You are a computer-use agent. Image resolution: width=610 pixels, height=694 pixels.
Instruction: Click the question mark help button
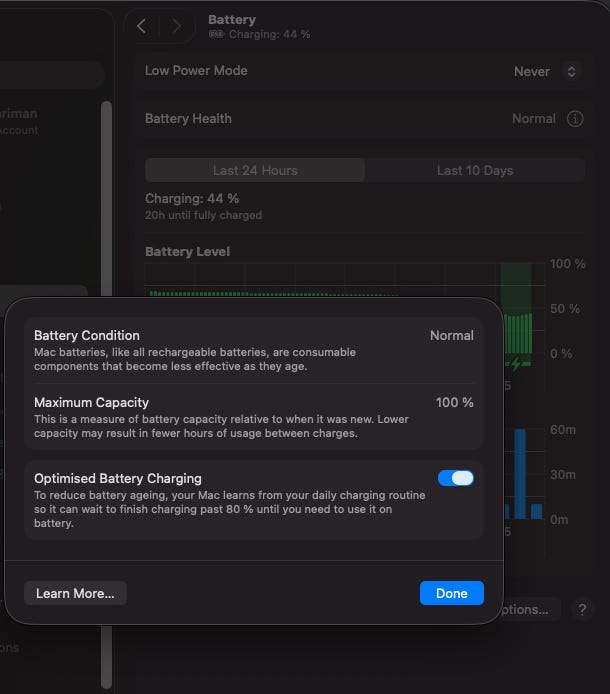[x=582, y=609]
